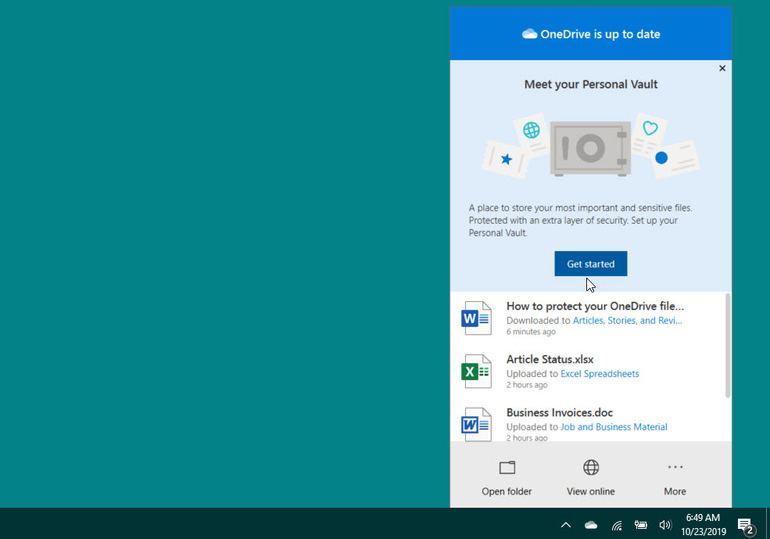Click the View online globe icon
770x539 pixels.
tap(591, 467)
